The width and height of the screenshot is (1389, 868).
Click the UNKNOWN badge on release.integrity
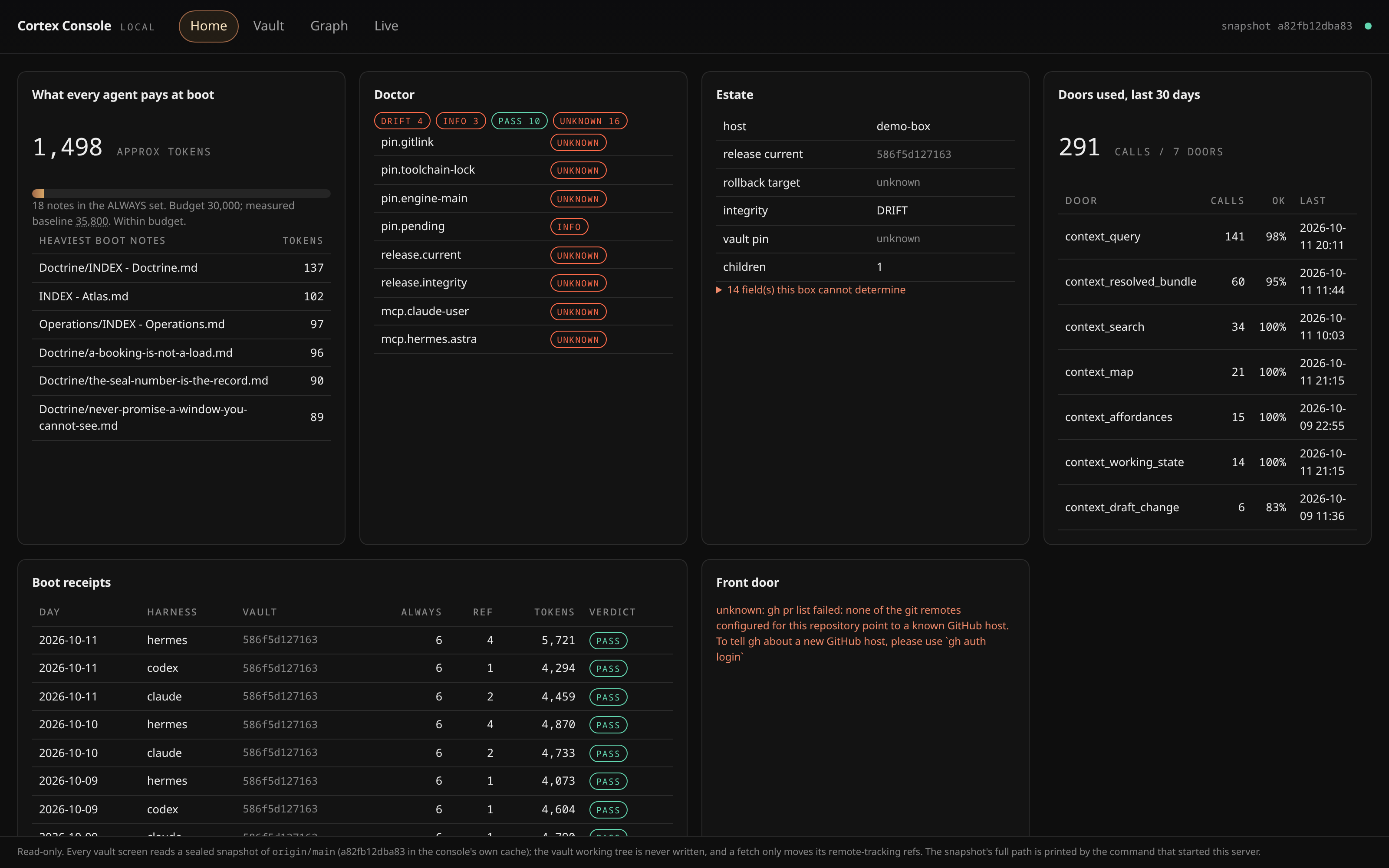578,283
